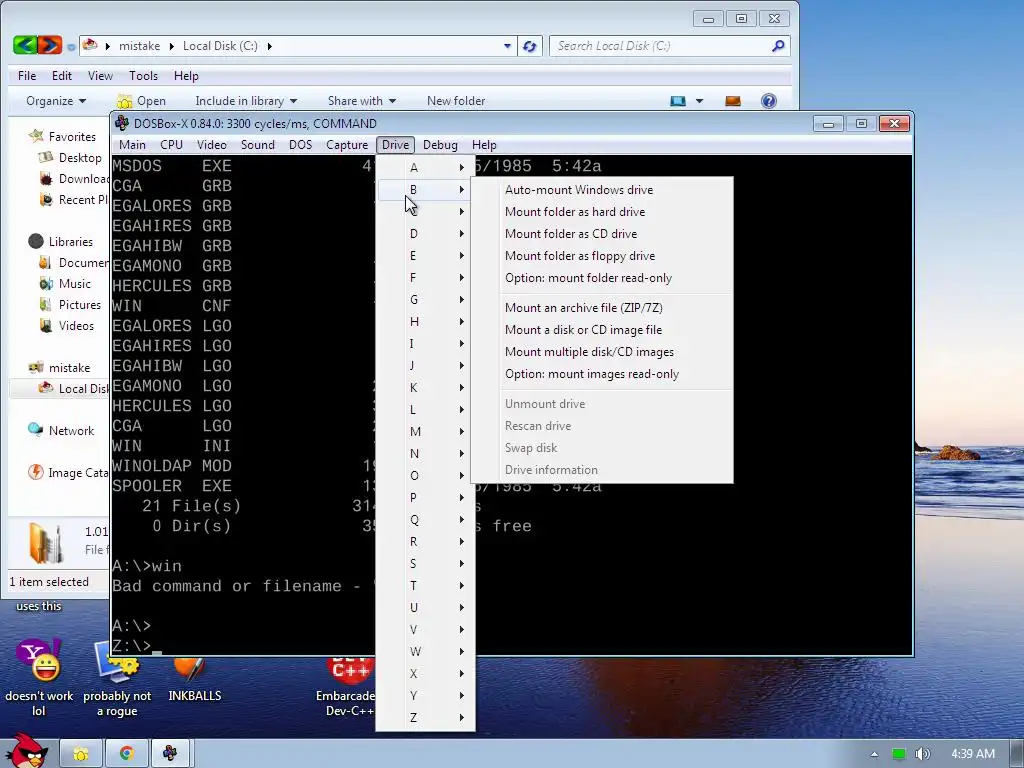Open the Explorer View menu

point(100,76)
